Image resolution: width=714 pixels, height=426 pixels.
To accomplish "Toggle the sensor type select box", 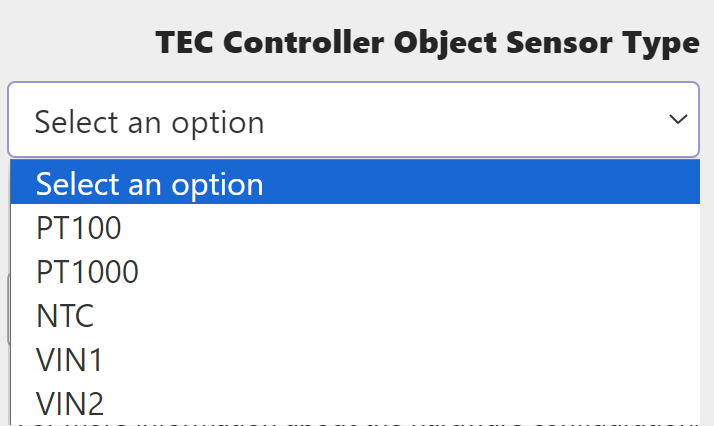I will (x=353, y=120).
